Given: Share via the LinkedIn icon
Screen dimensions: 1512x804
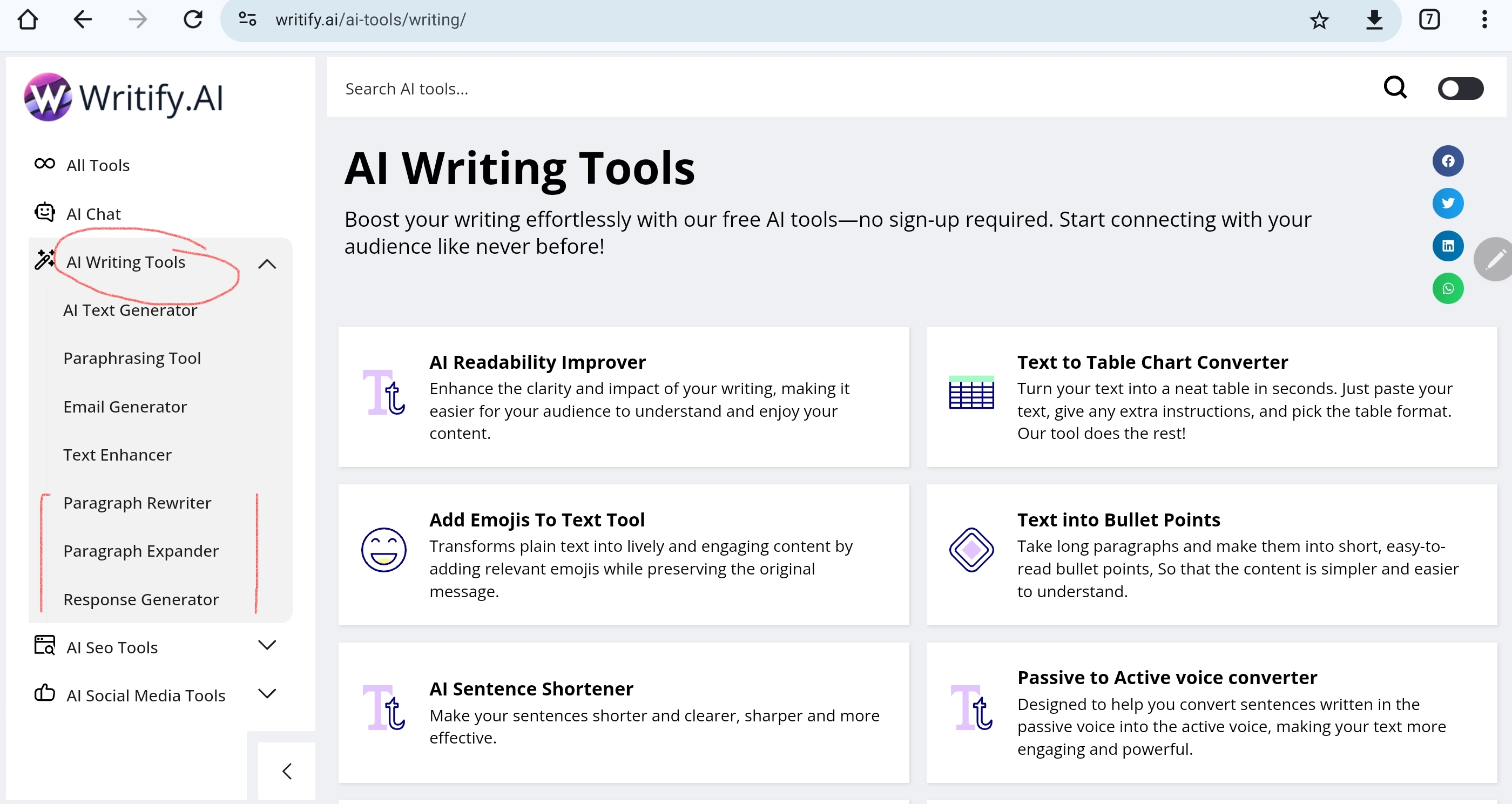Looking at the screenshot, I should pyautogui.click(x=1447, y=246).
